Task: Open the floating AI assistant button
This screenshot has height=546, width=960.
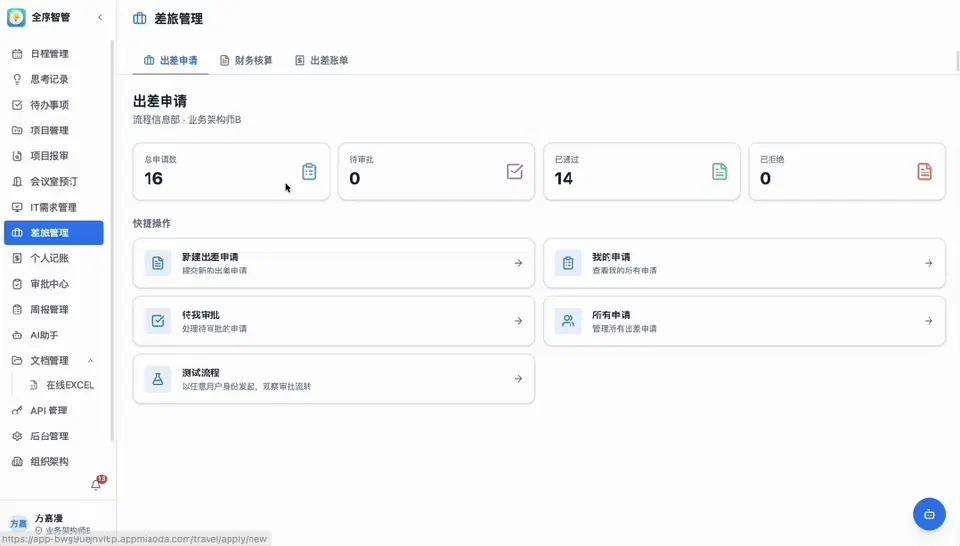Action: pos(929,514)
